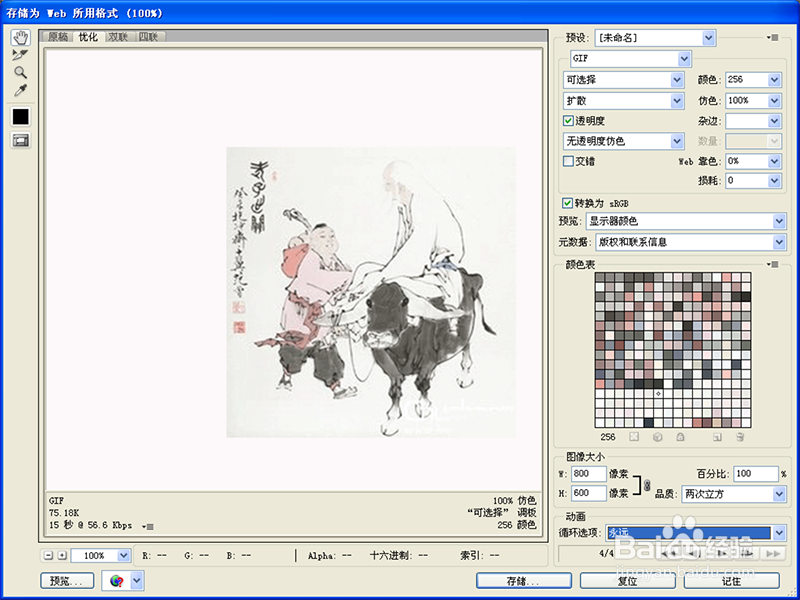The image size is (800, 600).
Task: Select the Hand tool
Action: tap(20, 37)
